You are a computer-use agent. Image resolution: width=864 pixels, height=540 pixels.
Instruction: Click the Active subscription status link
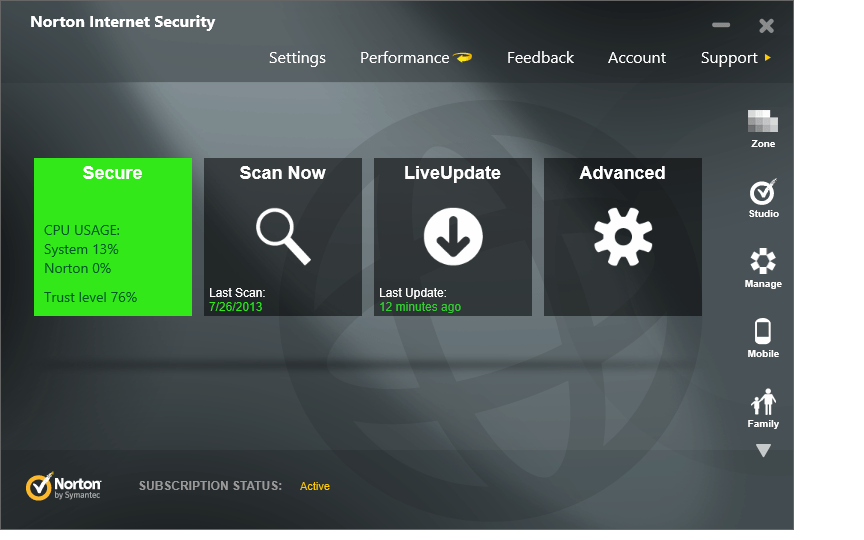click(x=315, y=486)
